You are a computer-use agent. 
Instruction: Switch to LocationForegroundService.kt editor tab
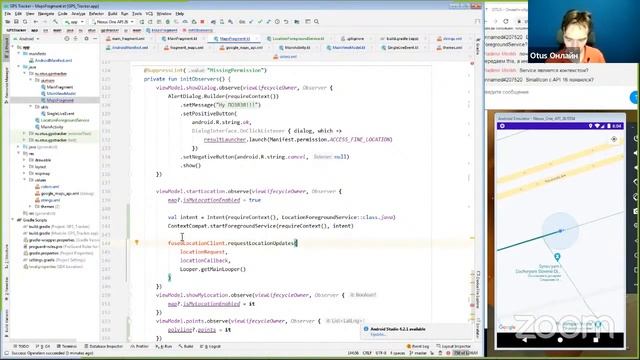(297, 39)
